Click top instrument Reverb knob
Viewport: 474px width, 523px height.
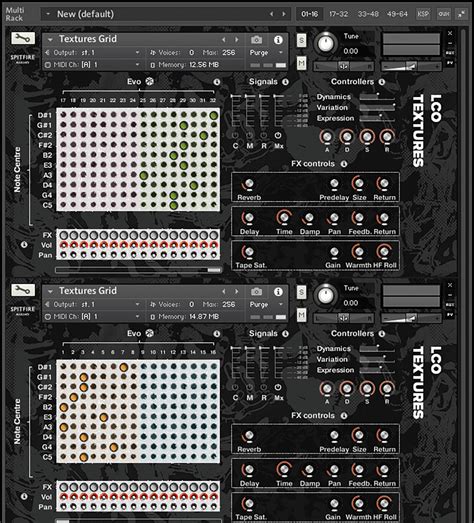[249, 184]
